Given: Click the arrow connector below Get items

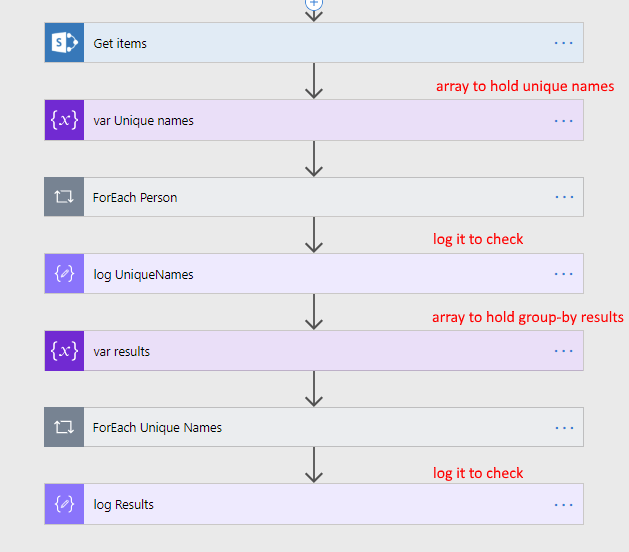Looking at the screenshot, I should pos(314,81).
